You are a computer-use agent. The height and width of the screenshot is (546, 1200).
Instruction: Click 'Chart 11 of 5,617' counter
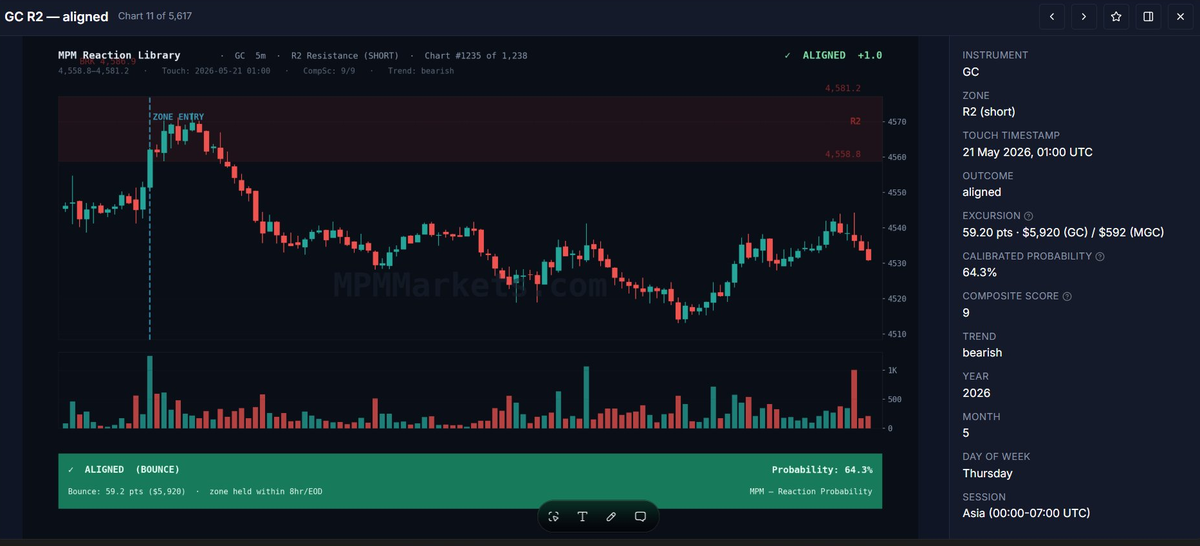155,17
